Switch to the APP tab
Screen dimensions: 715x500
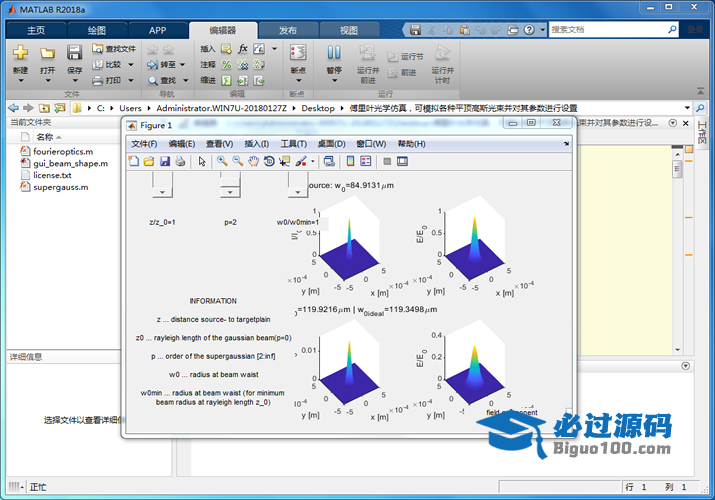(157, 31)
